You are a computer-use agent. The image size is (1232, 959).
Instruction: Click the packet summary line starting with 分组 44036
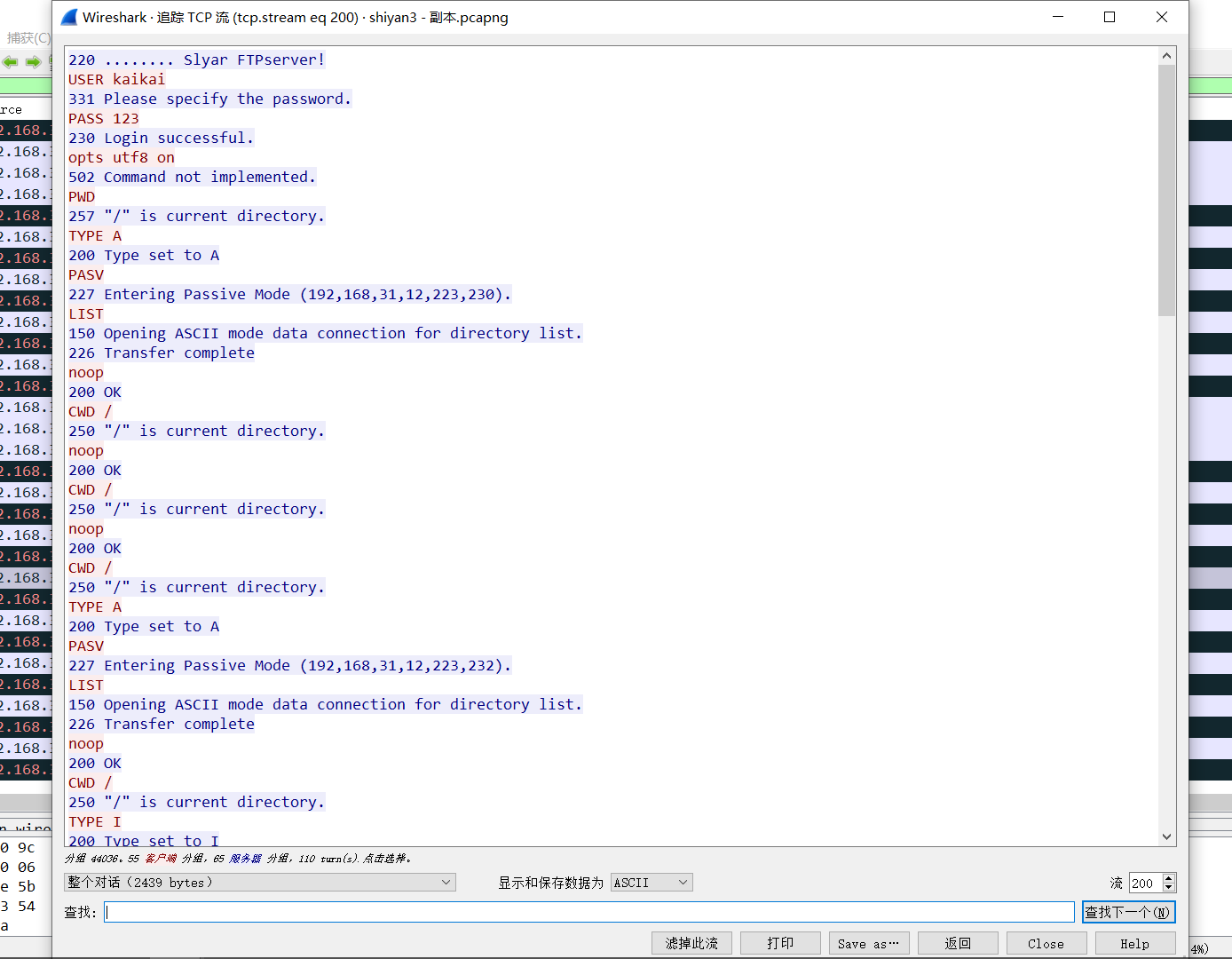pos(238,859)
